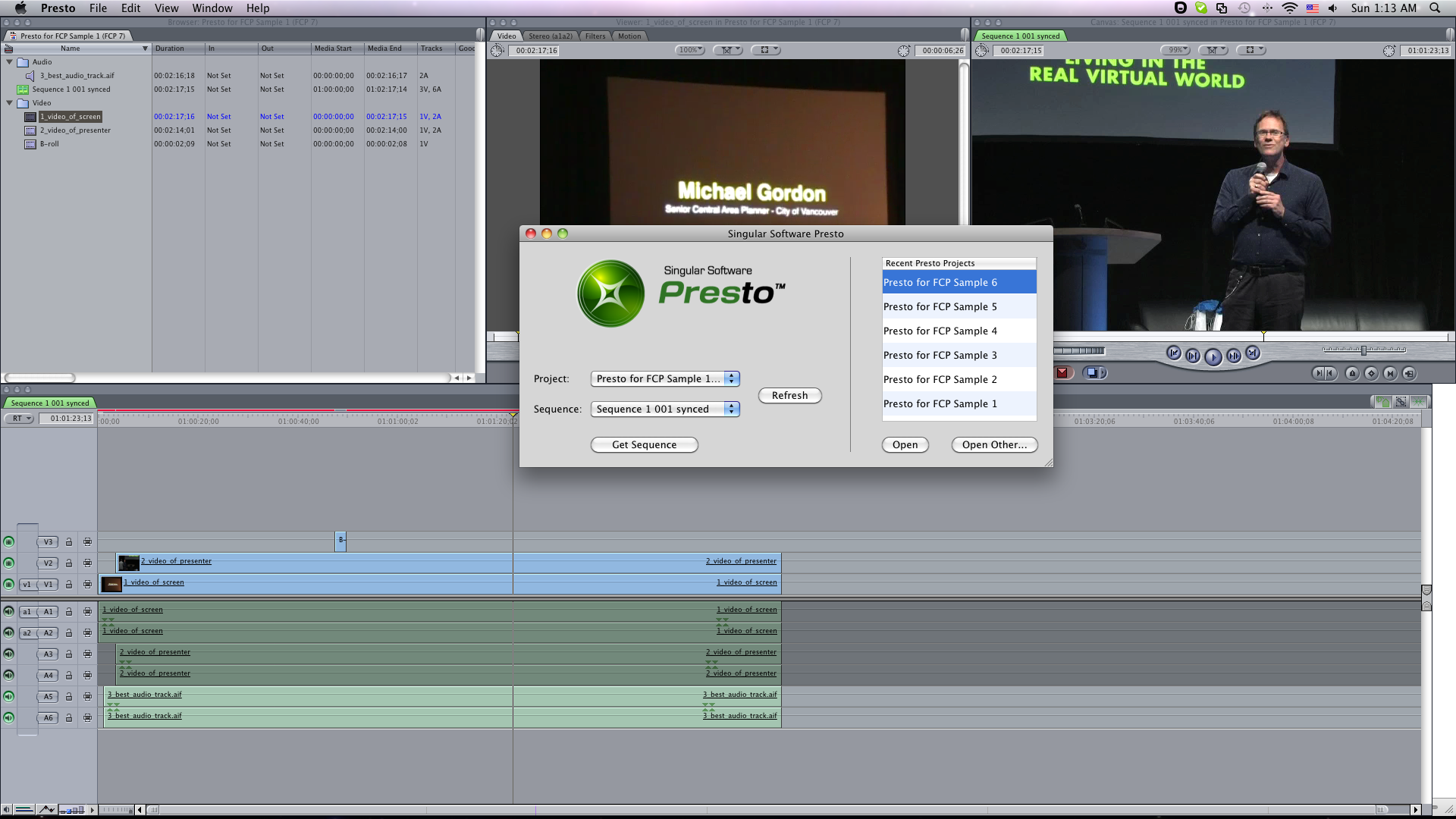The width and height of the screenshot is (1456, 819).
Task: Click Go to Previous Edit in Canvas
Action: [1173, 353]
